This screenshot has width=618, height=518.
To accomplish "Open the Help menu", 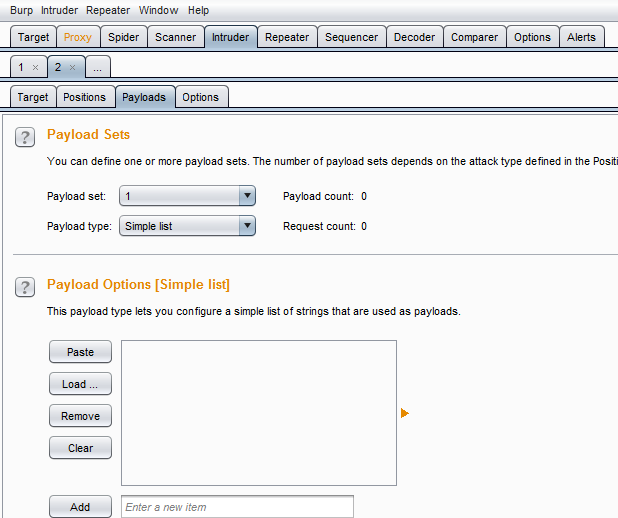I will point(198,10).
